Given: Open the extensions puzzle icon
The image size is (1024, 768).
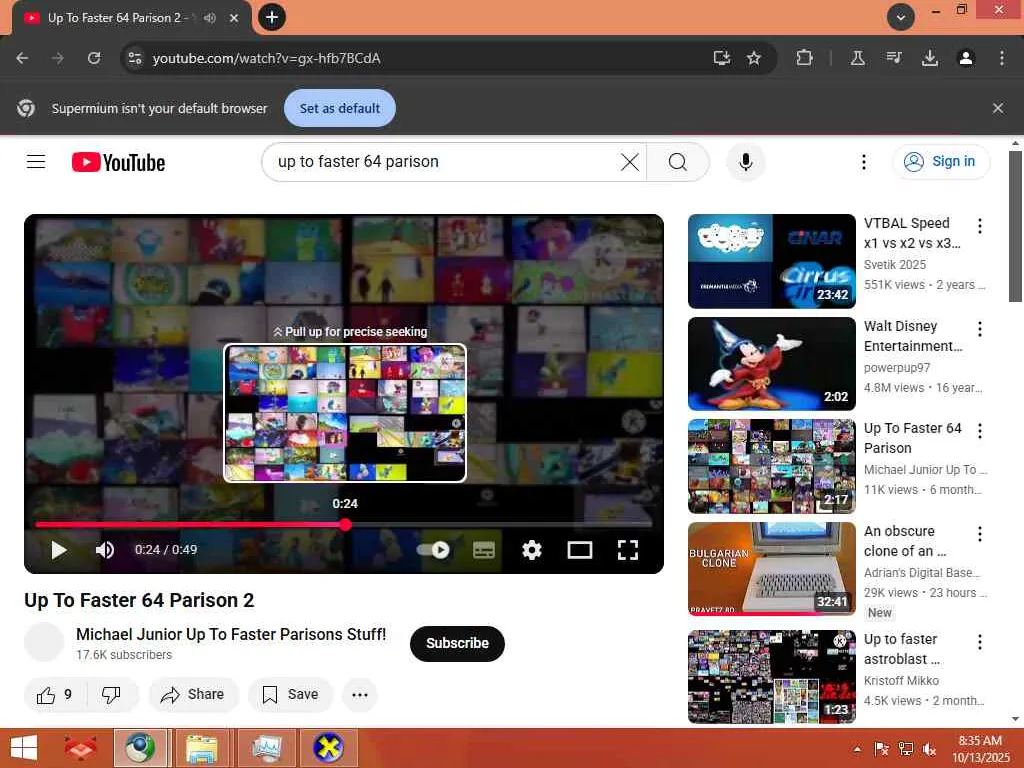Looking at the screenshot, I should click(804, 58).
